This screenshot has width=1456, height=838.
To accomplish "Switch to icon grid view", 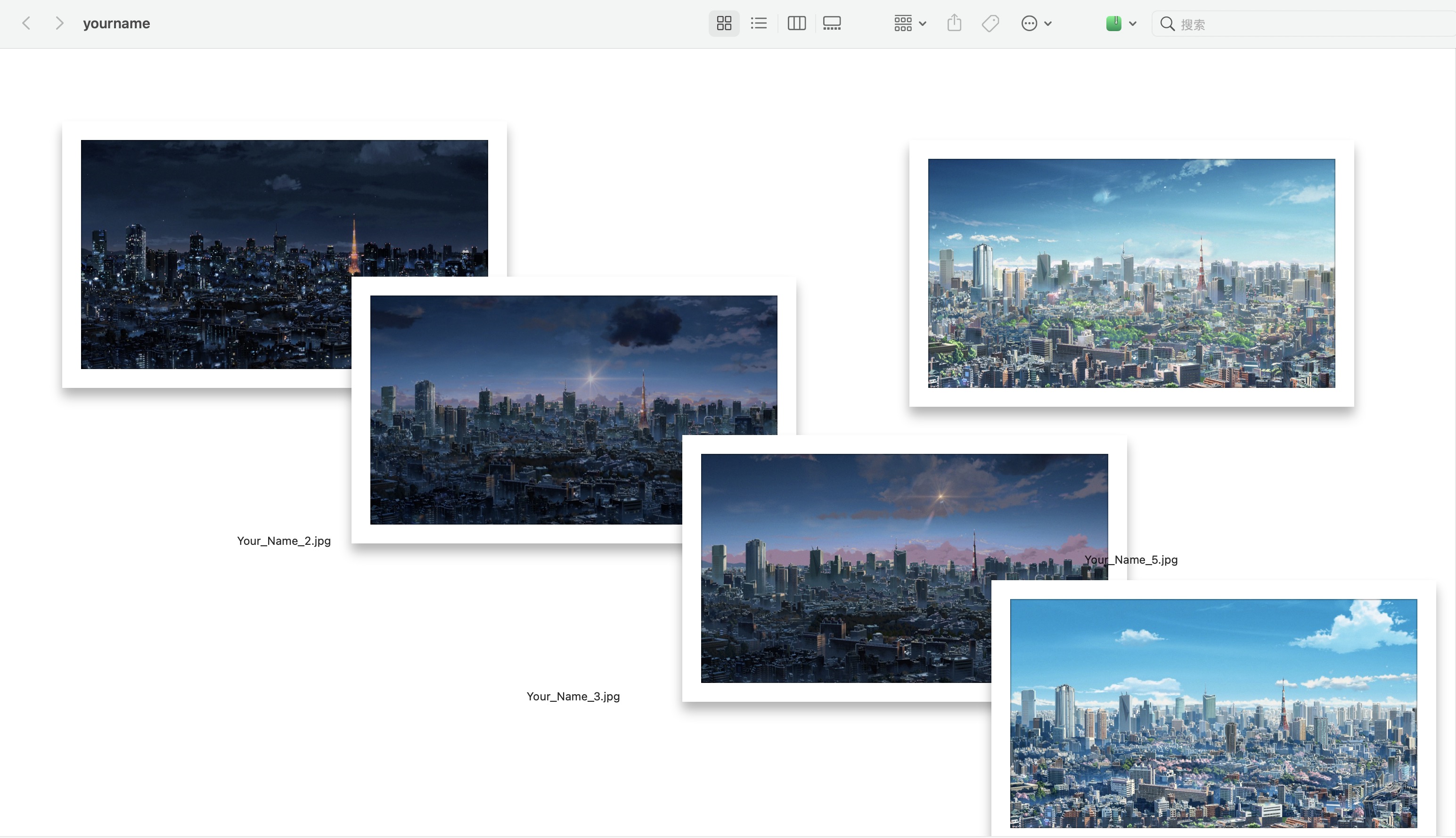I will (724, 24).
